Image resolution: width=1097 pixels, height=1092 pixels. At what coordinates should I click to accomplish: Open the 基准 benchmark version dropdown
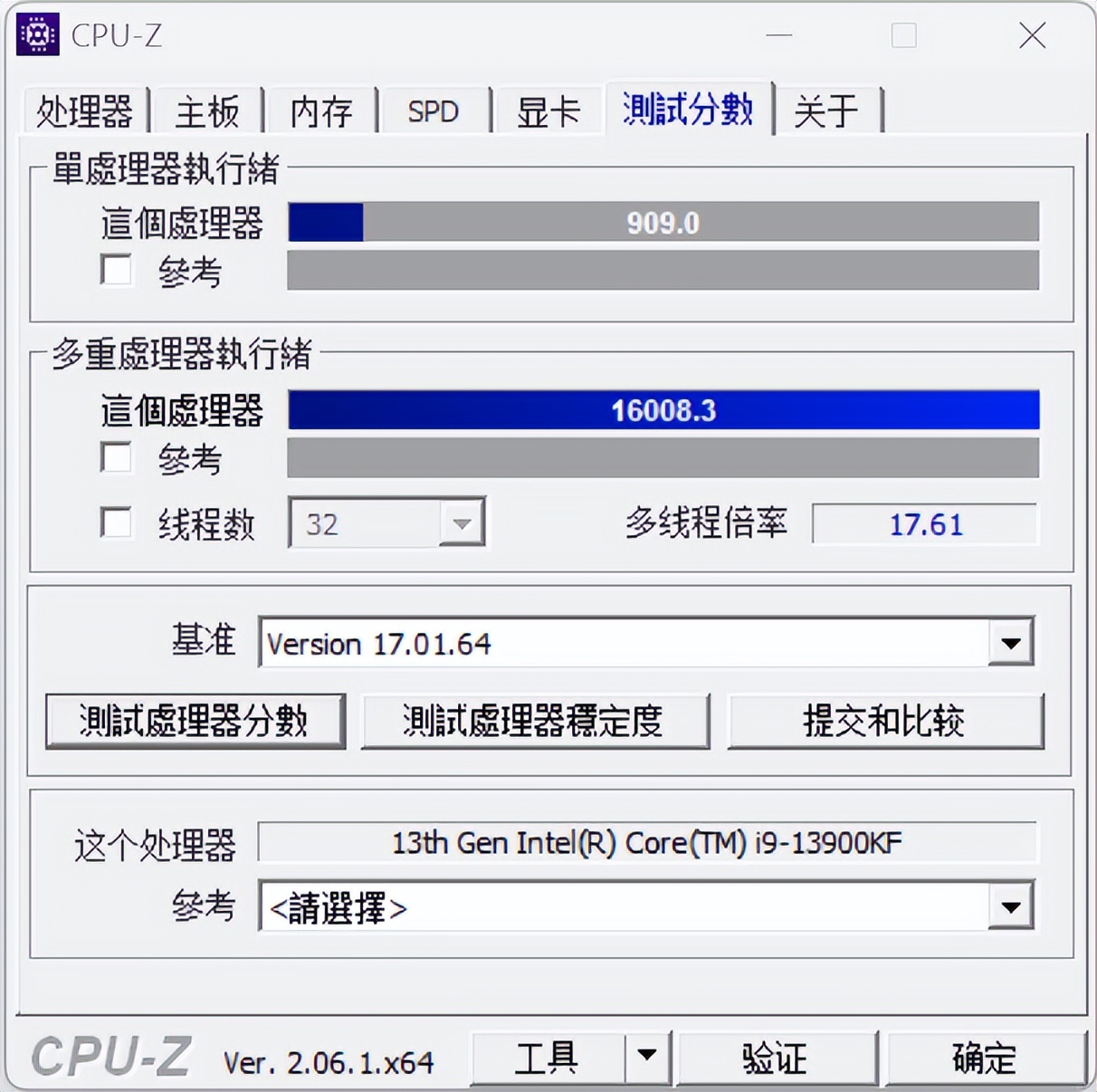1013,643
